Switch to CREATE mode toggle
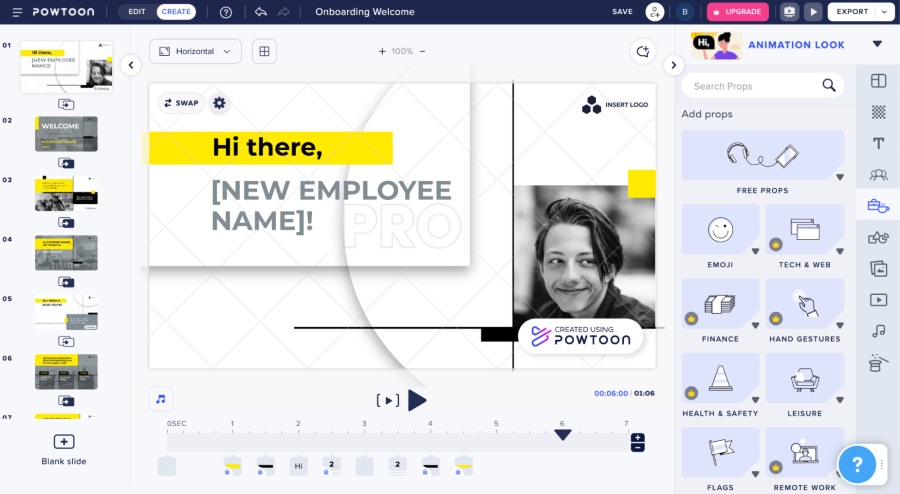Image resolution: width=900 pixels, height=494 pixels. tap(176, 12)
